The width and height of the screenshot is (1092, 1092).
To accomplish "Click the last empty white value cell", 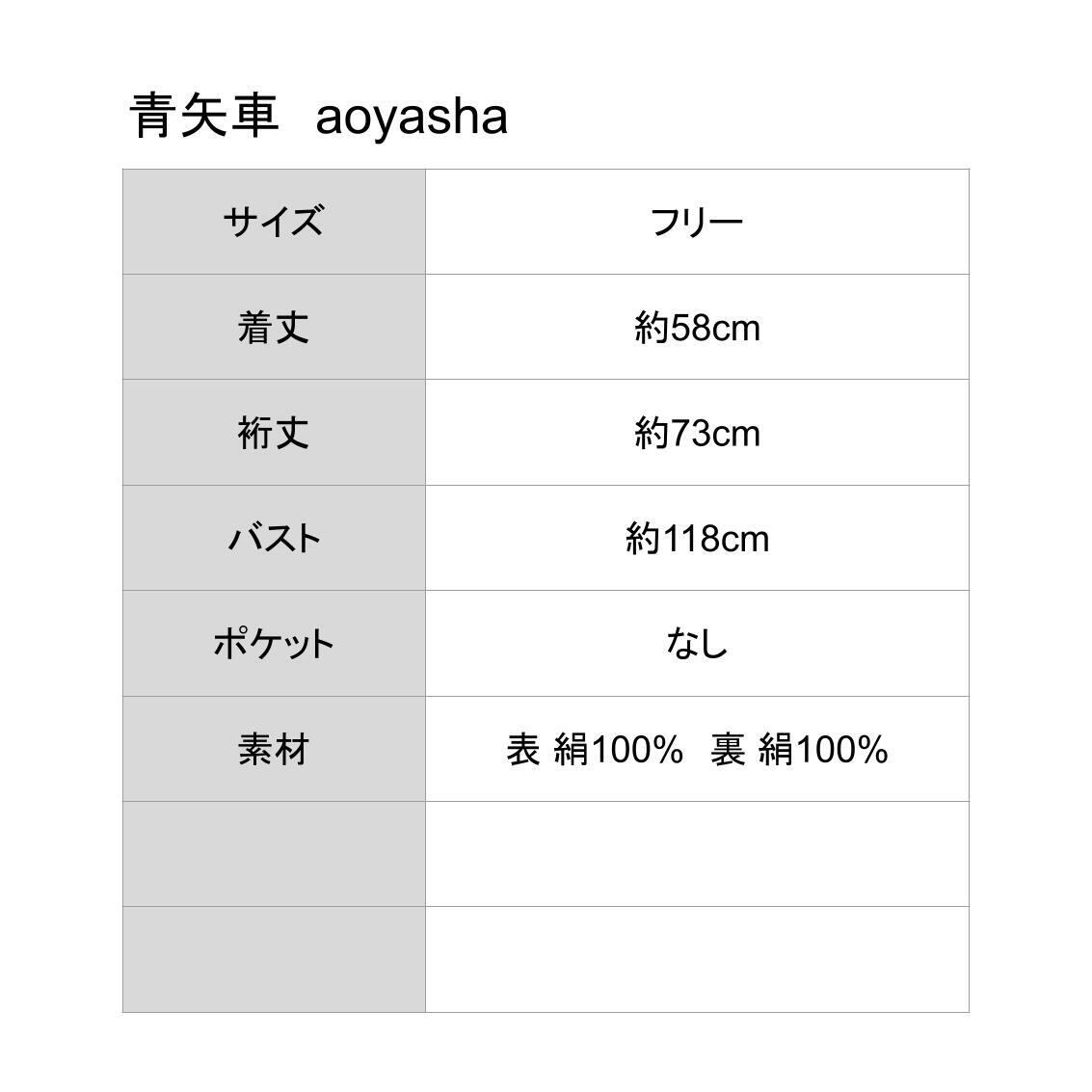I will pos(697,959).
